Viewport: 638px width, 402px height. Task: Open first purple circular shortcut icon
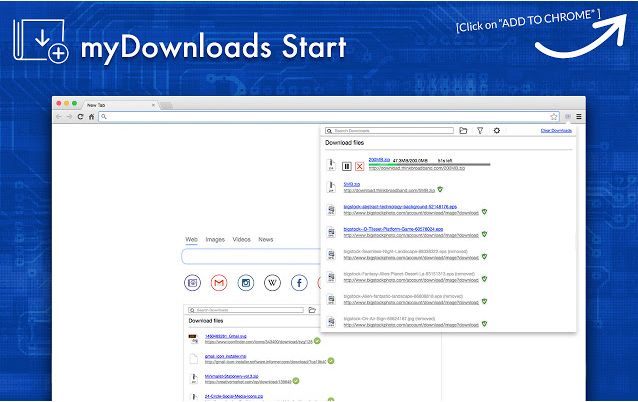point(192,282)
